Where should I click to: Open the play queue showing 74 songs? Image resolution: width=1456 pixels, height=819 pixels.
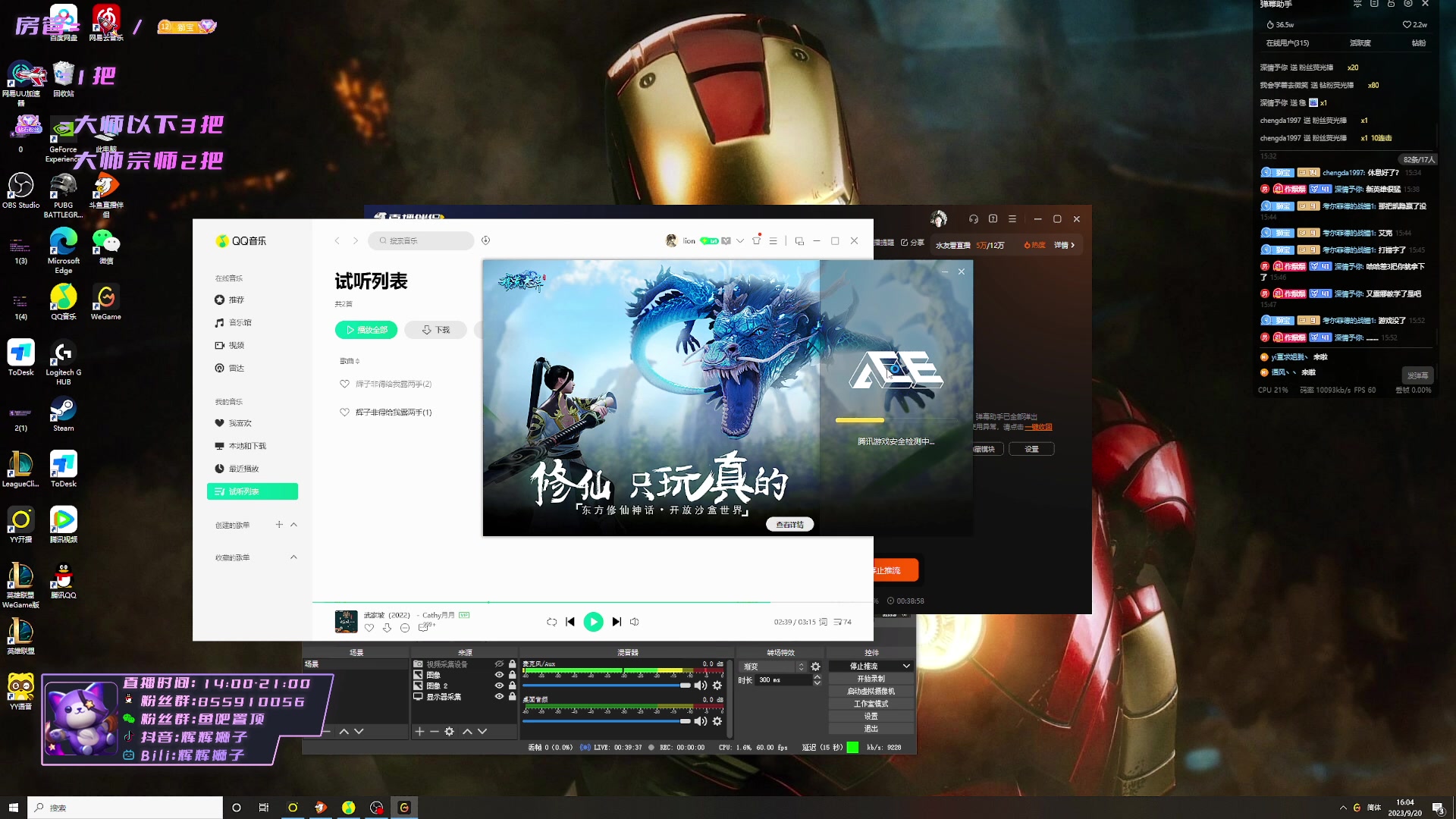(843, 622)
